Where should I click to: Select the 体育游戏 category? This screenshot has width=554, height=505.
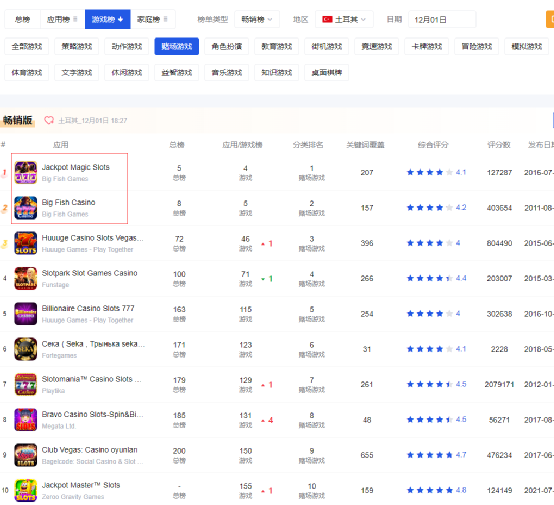pyautogui.click(x=26, y=72)
